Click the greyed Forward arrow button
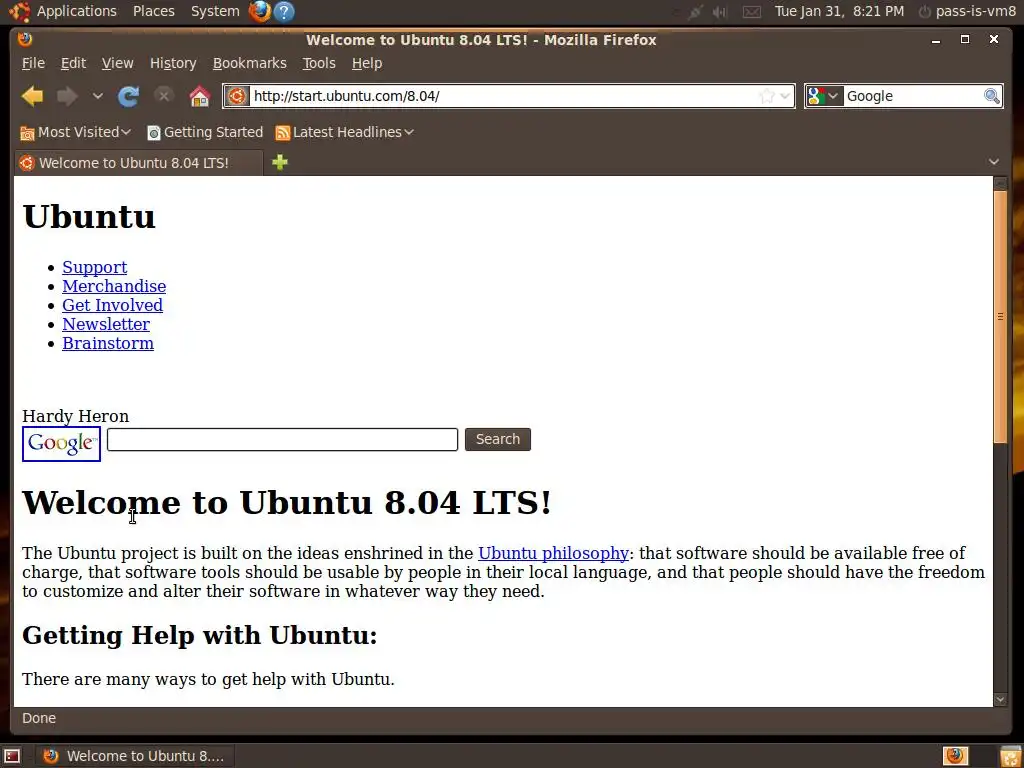This screenshot has height=768, width=1024. (x=67, y=96)
